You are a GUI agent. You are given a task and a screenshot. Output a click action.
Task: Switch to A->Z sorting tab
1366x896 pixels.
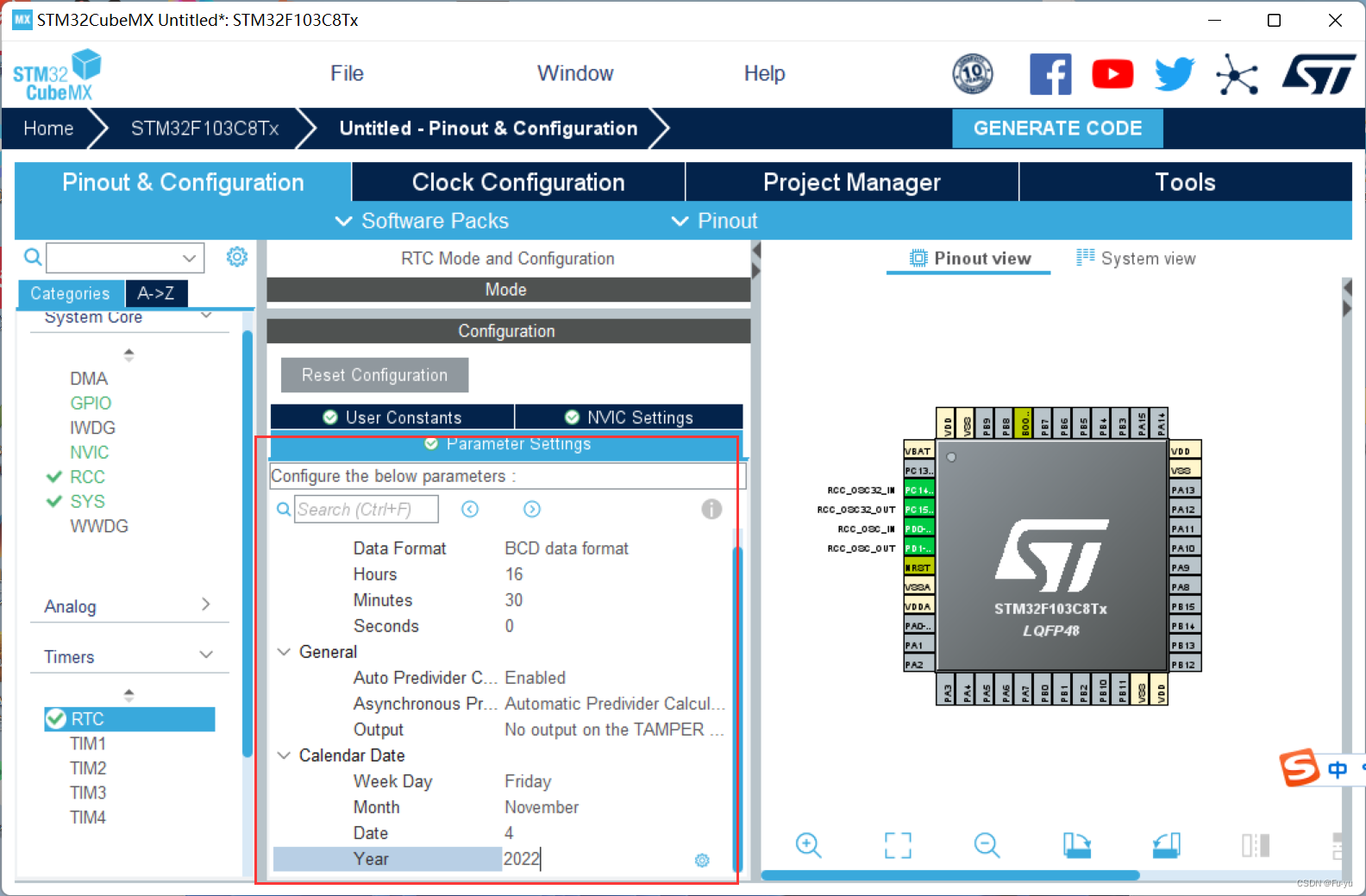(156, 293)
